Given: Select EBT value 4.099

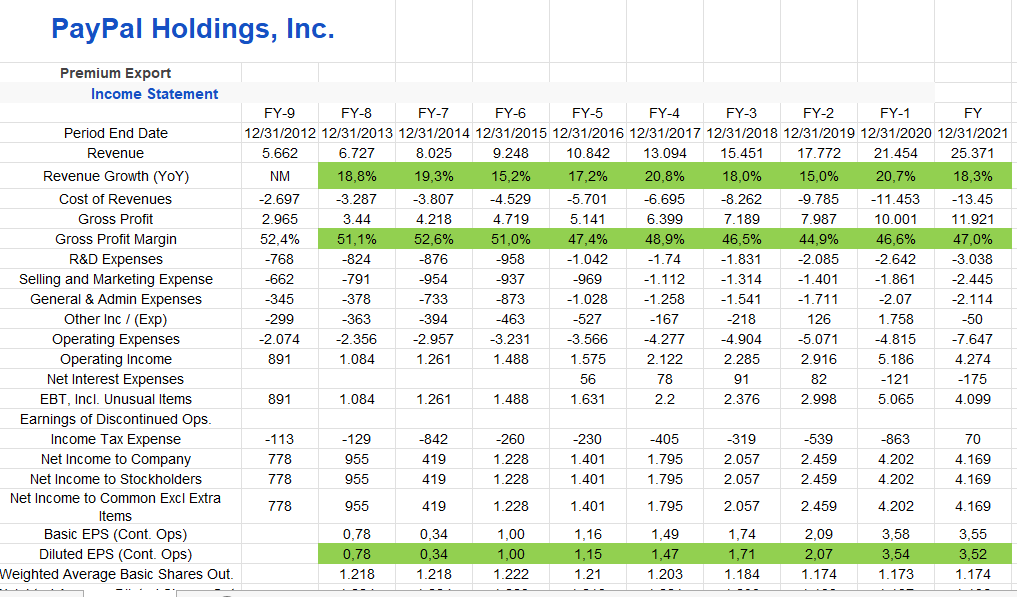Looking at the screenshot, I should coord(973,400).
